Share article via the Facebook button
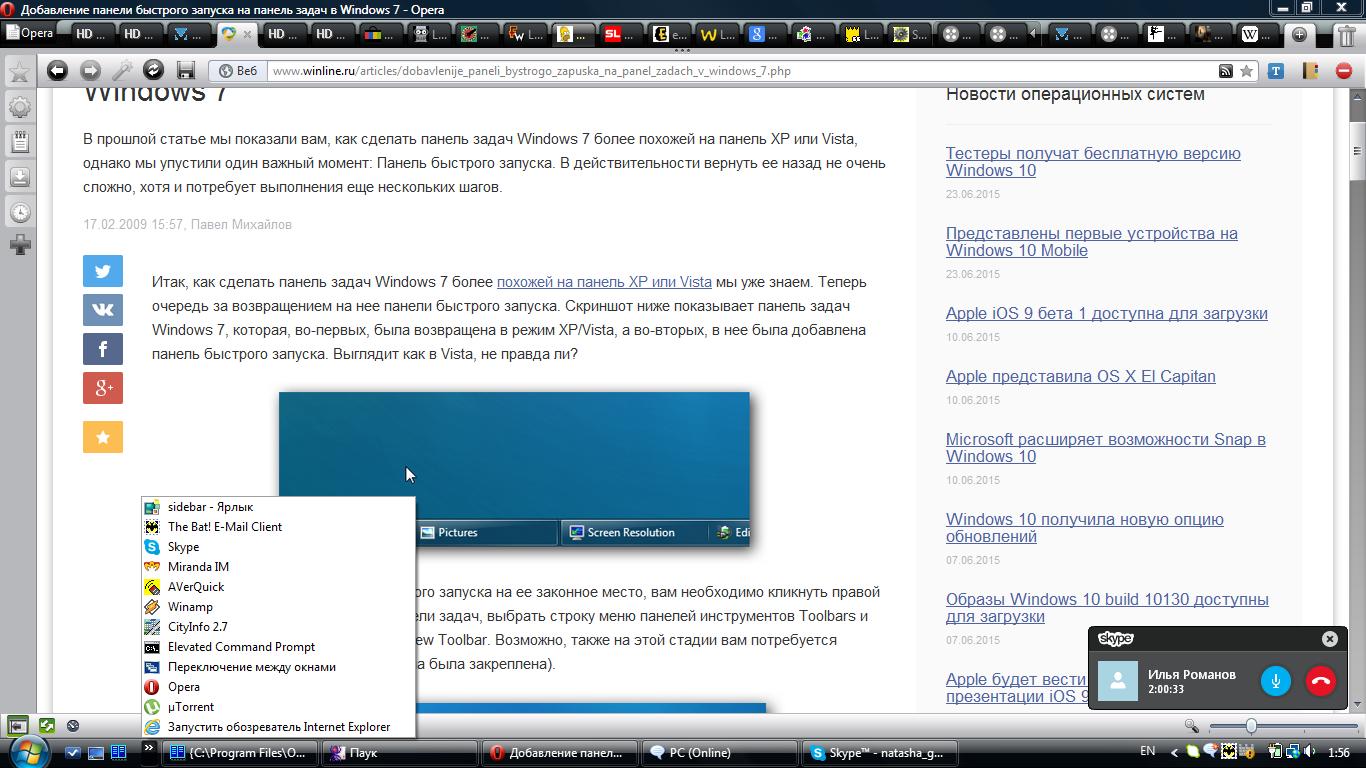The image size is (1366, 768). (103, 349)
